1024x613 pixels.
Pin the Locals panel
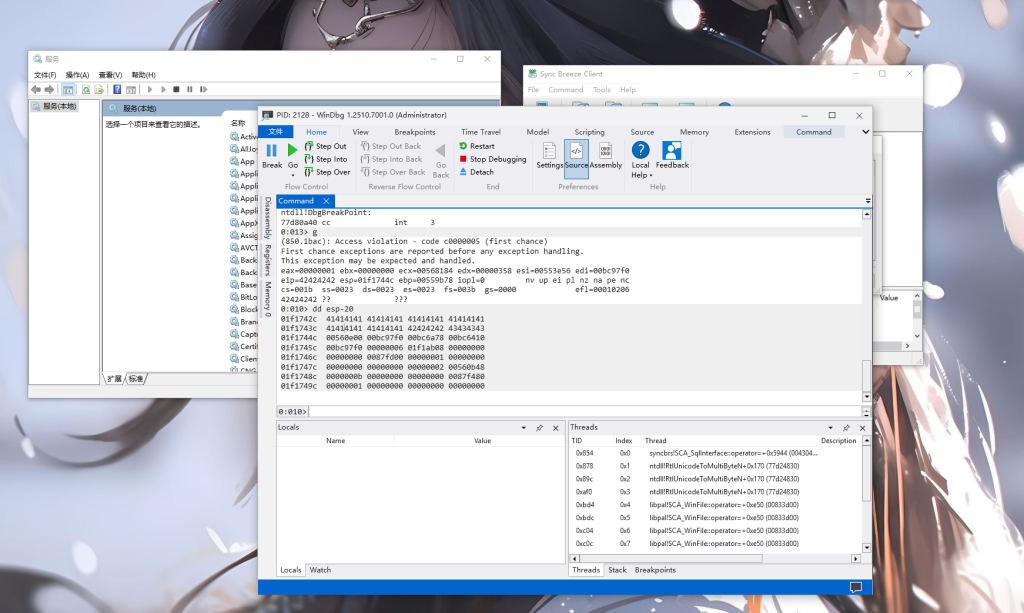(x=539, y=428)
